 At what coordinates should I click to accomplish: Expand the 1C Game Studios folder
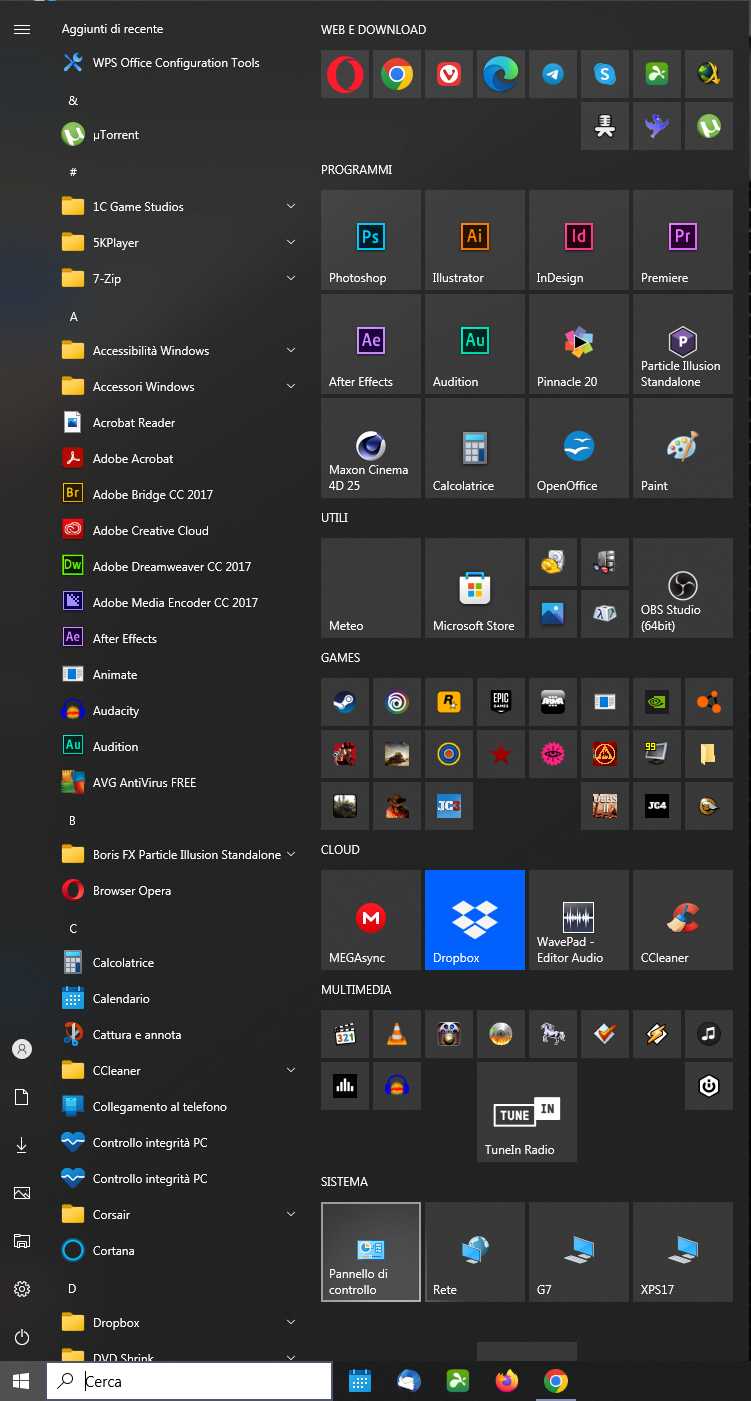(x=180, y=207)
